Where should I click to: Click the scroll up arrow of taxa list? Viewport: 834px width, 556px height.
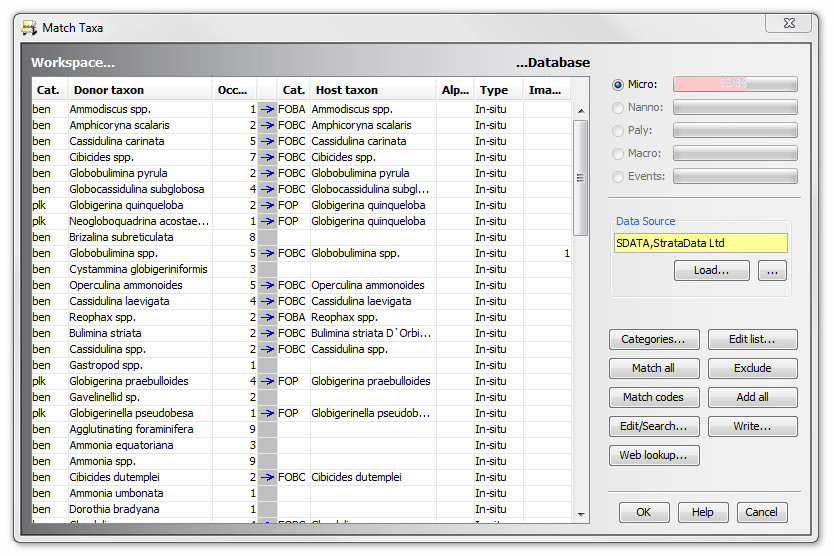pyautogui.click(x=581, y=111)
